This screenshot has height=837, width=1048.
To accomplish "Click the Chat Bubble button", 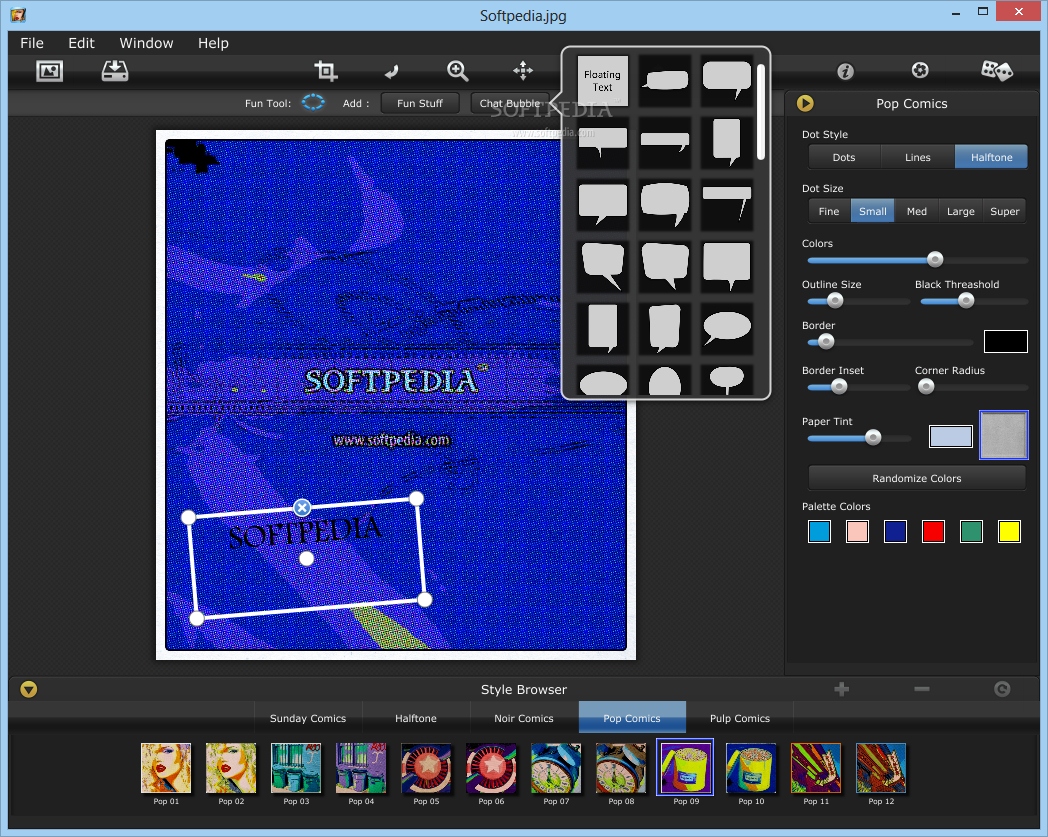I will [509, 103].
